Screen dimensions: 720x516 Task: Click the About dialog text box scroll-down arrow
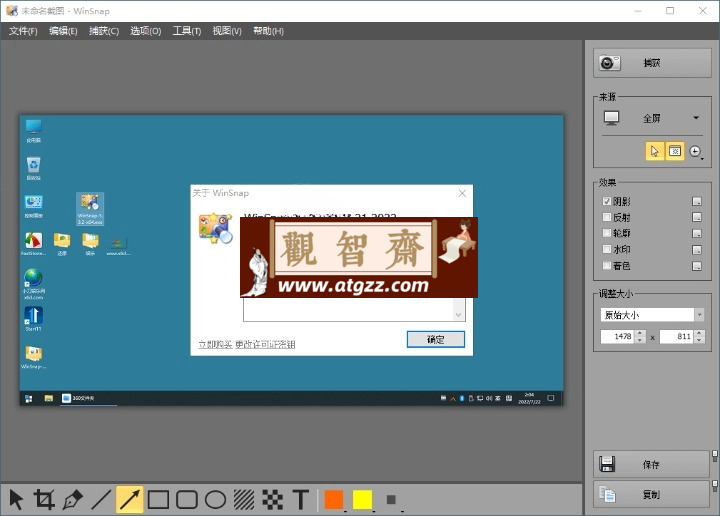pos(458,315)
